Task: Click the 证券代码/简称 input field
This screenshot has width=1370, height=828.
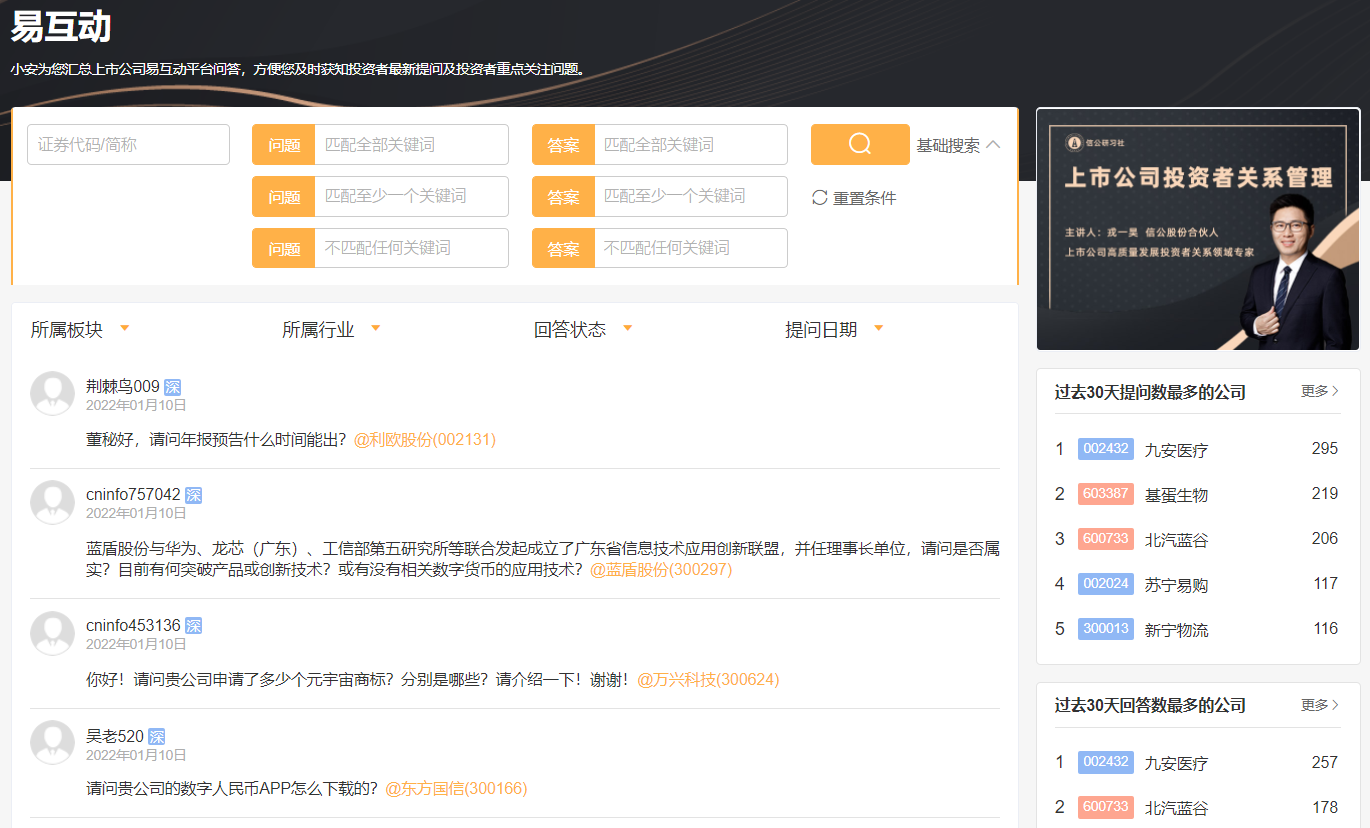Action: pos(128,145)
